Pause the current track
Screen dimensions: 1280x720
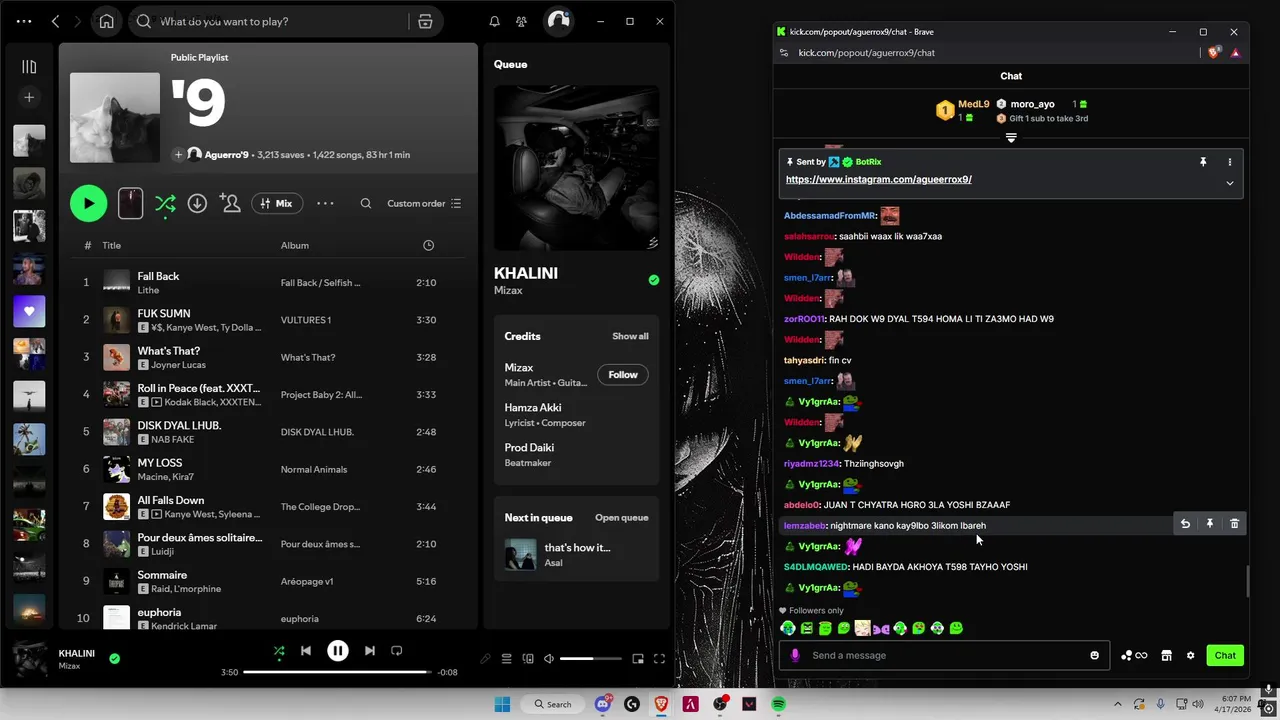pos(338,651)
